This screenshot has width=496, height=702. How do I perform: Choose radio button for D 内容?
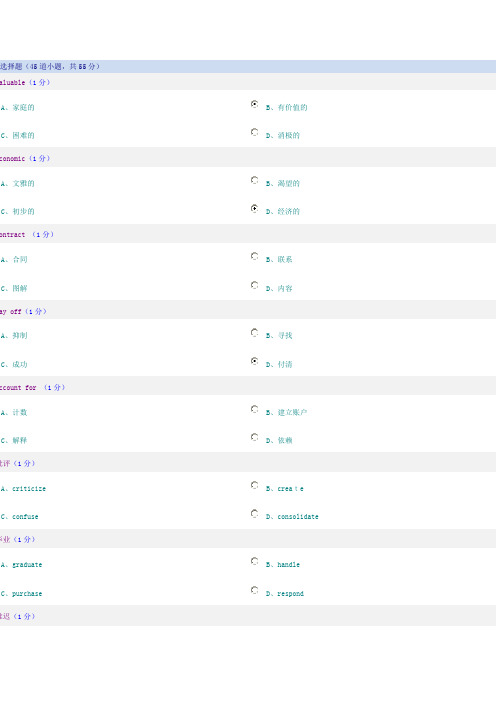(254, 285)
